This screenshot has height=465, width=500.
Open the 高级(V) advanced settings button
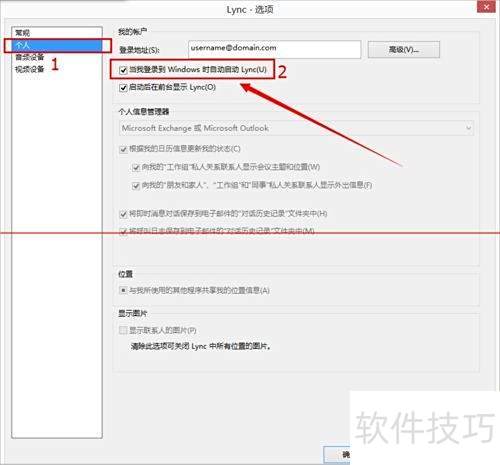pos(404,50)
